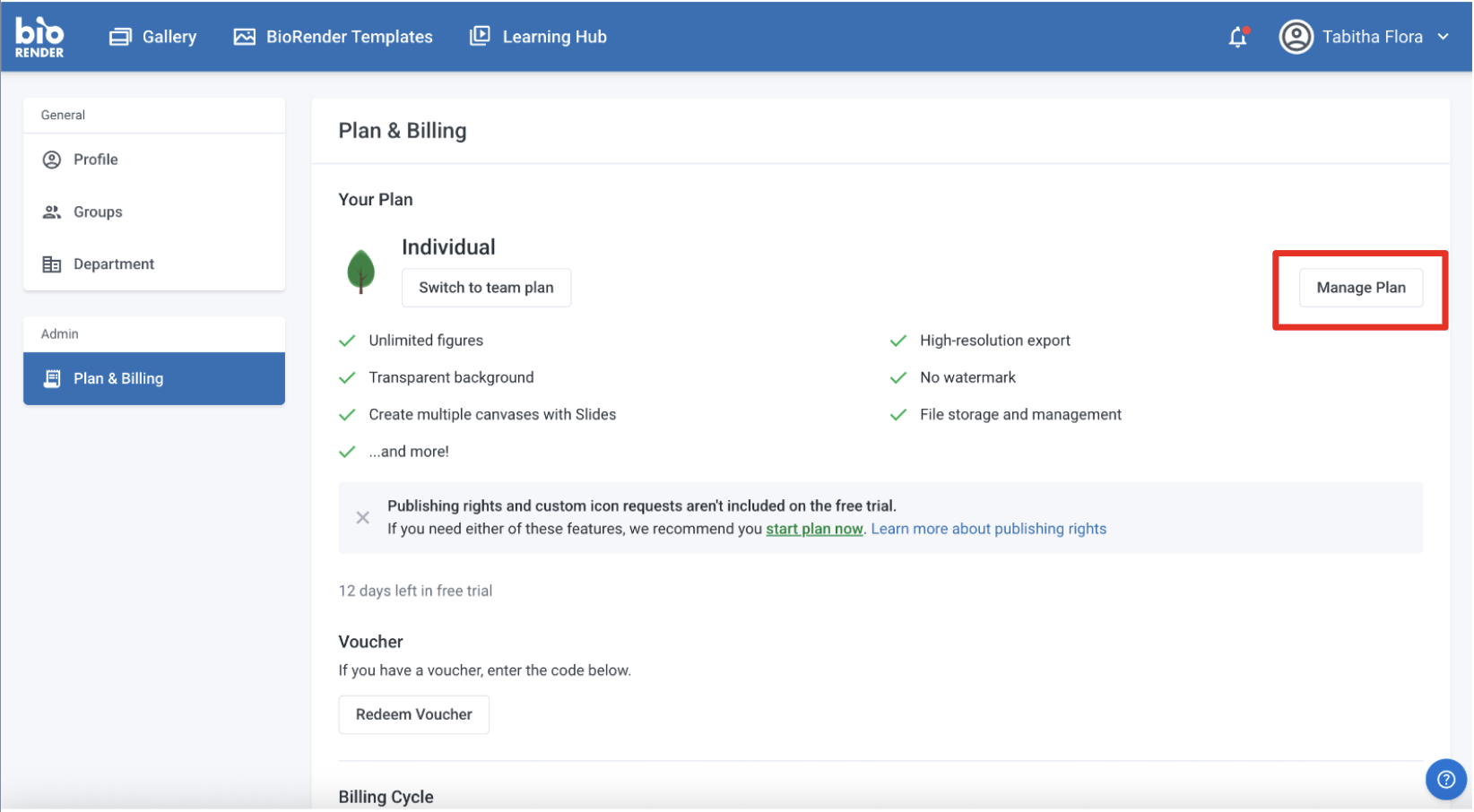Open Learn more about publishing rights
Image resolution: width=1474 pixels, height=812 pixels.
click(988, 529)
